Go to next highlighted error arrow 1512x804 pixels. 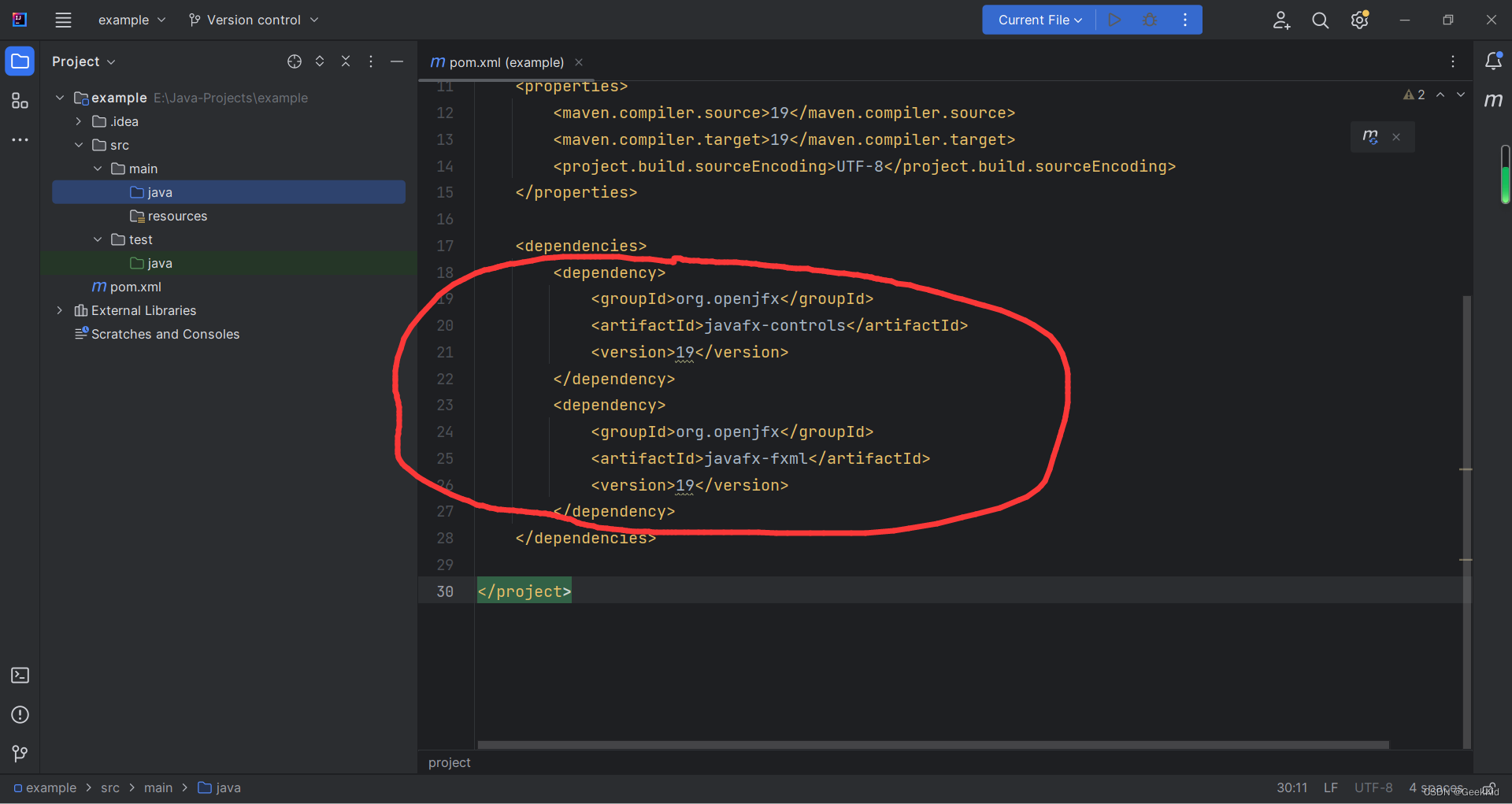tap(1461, 94)
